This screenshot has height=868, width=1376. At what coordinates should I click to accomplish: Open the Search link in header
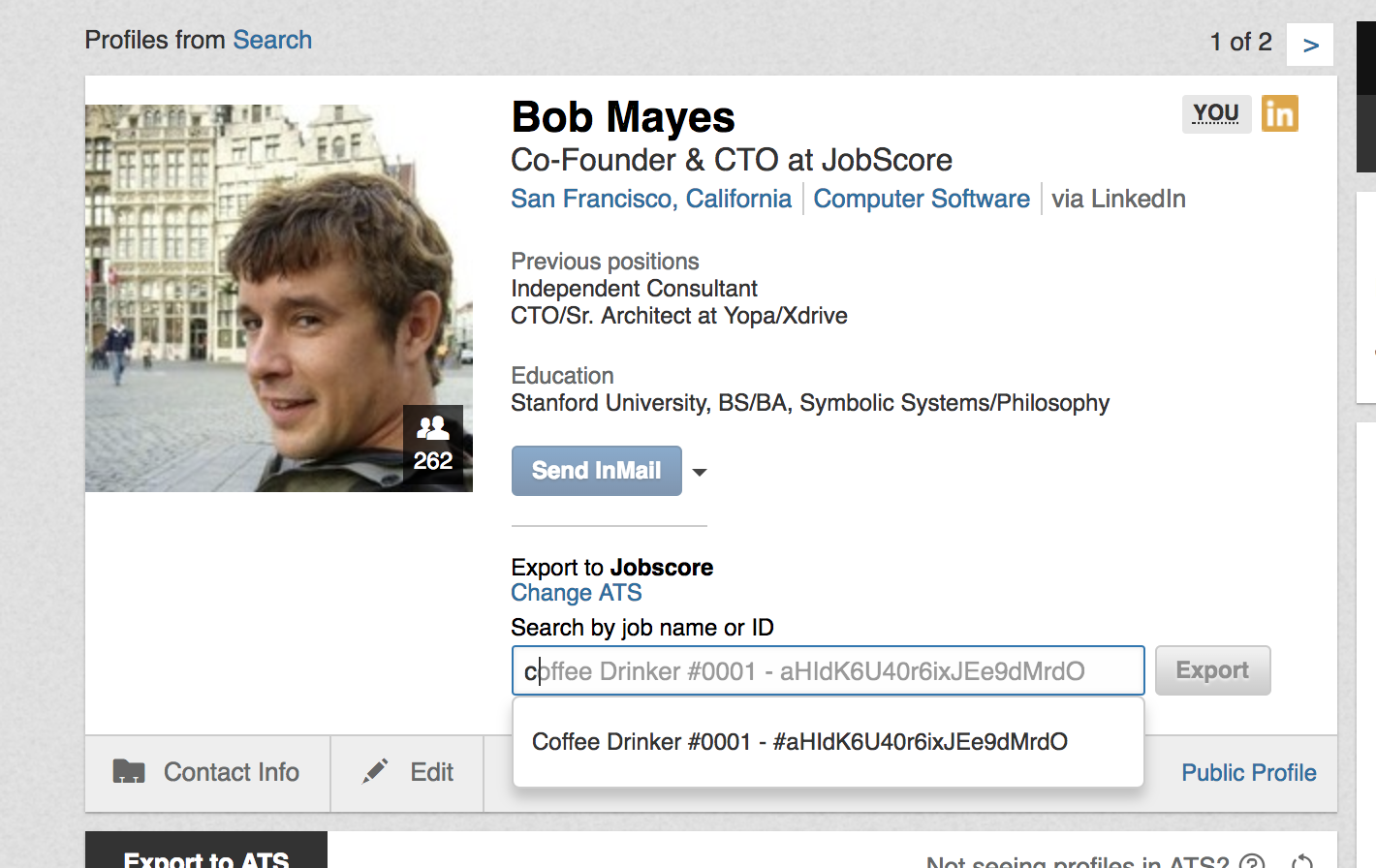click(272, 40)
